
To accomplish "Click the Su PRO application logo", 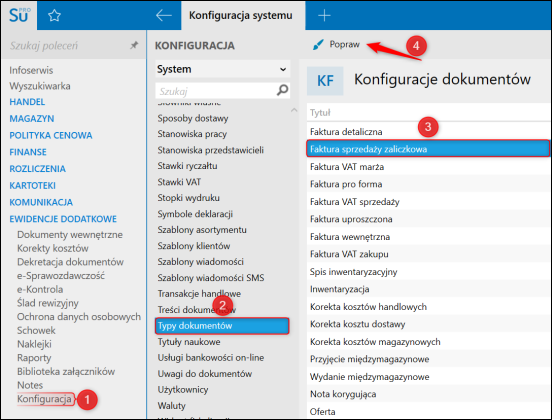I will click(x=19, y=15).
